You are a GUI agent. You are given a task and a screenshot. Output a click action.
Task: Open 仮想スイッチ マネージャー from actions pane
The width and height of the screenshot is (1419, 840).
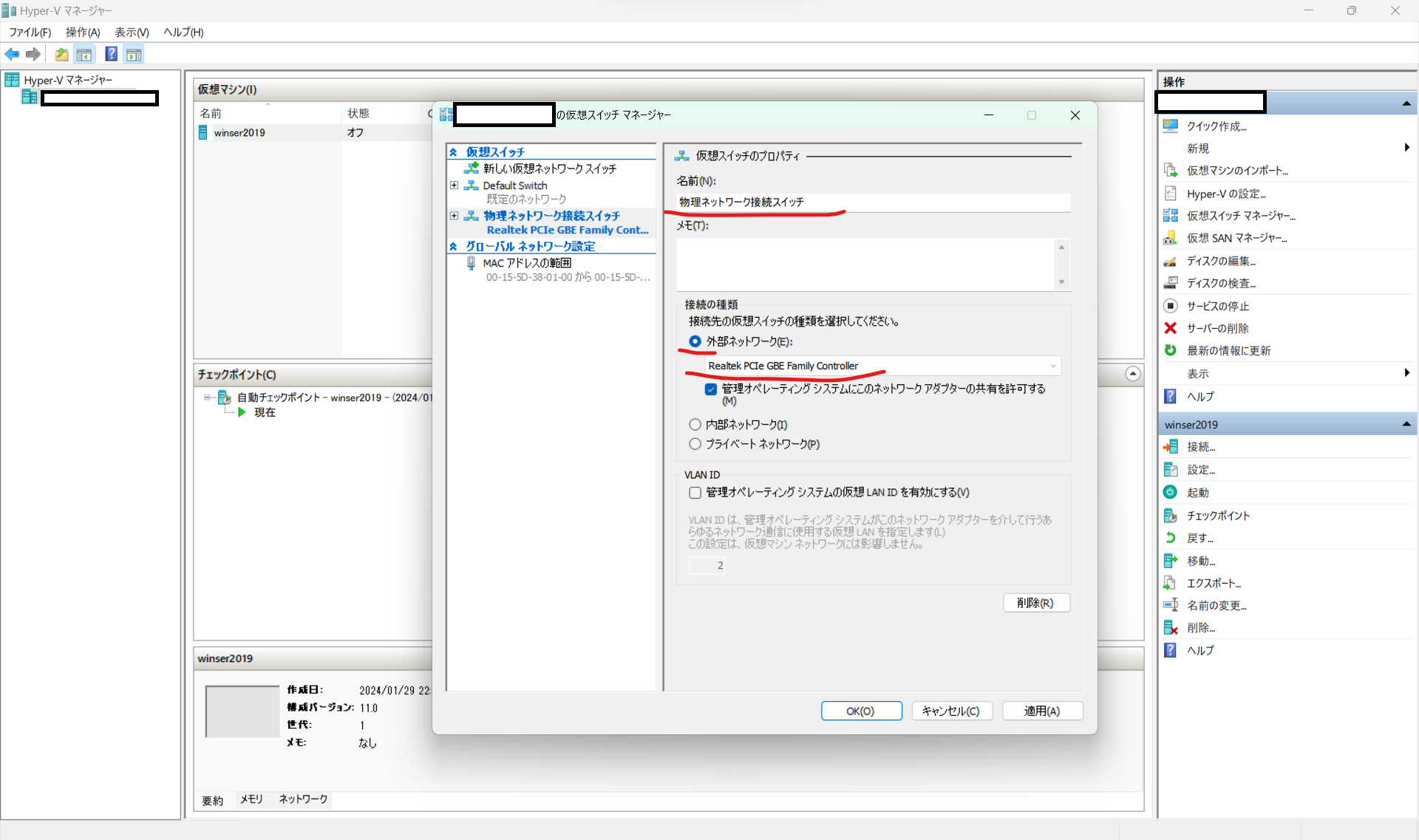(1240, 216)
